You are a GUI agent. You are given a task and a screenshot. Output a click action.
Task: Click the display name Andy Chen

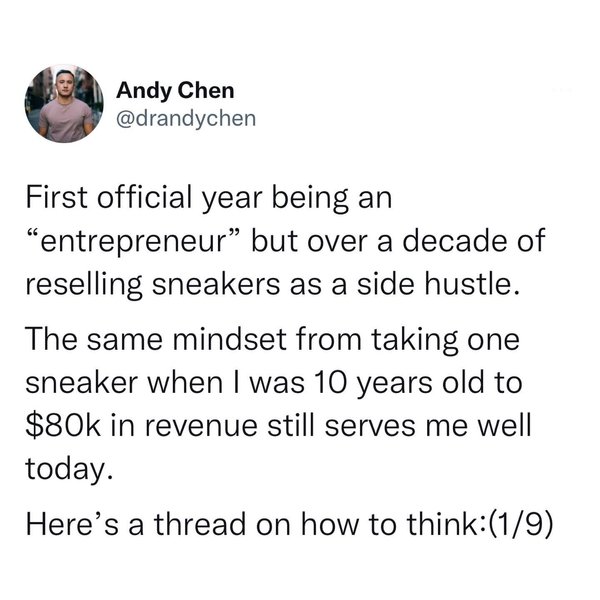point(175,91)
